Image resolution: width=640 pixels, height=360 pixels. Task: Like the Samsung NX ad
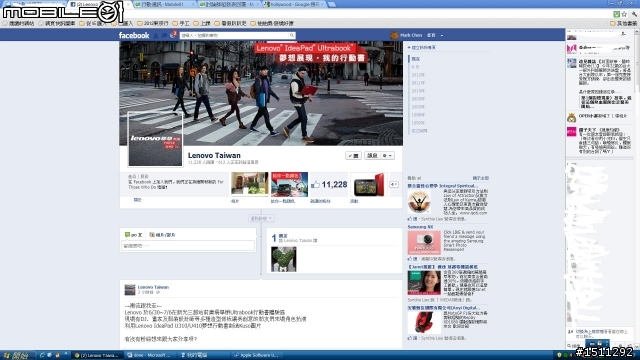pyautogui.click(x=415, y=259)
